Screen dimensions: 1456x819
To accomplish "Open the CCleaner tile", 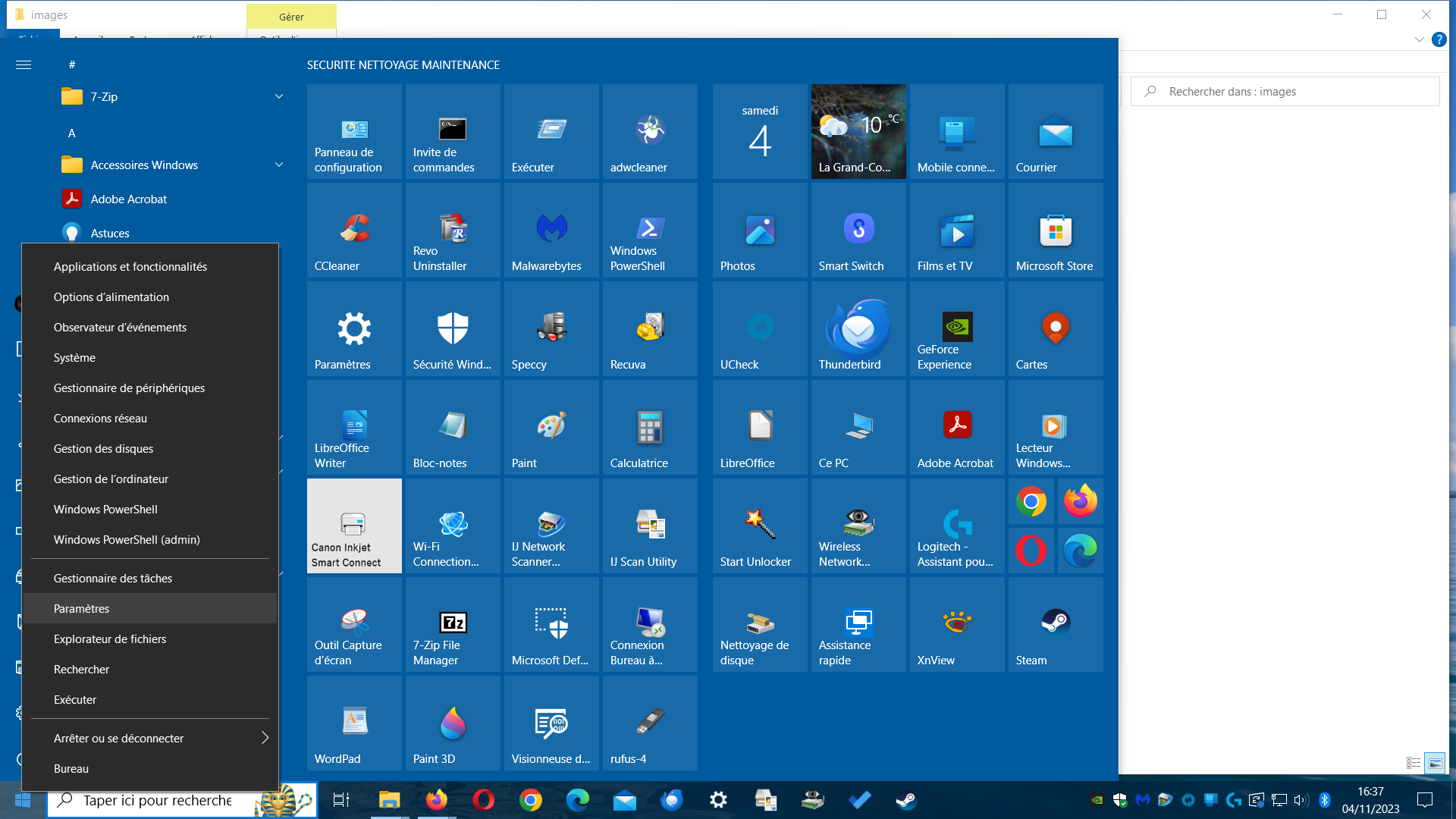I will pyautogui.click(x=354, y=231).
